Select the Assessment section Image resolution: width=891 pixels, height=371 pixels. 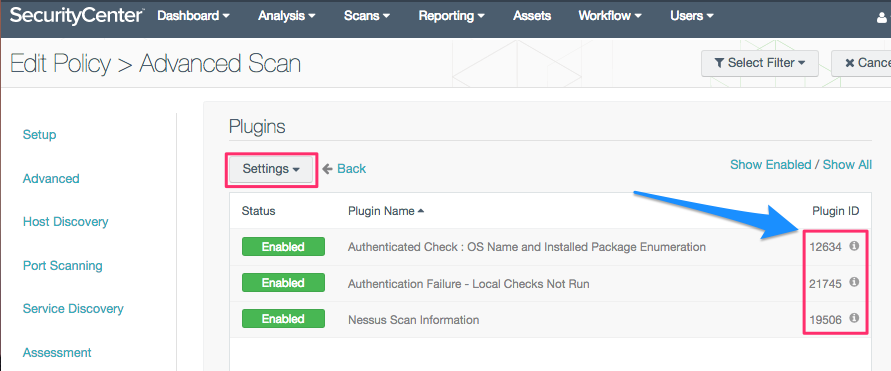pyautogui.click(x=57, y=352)
